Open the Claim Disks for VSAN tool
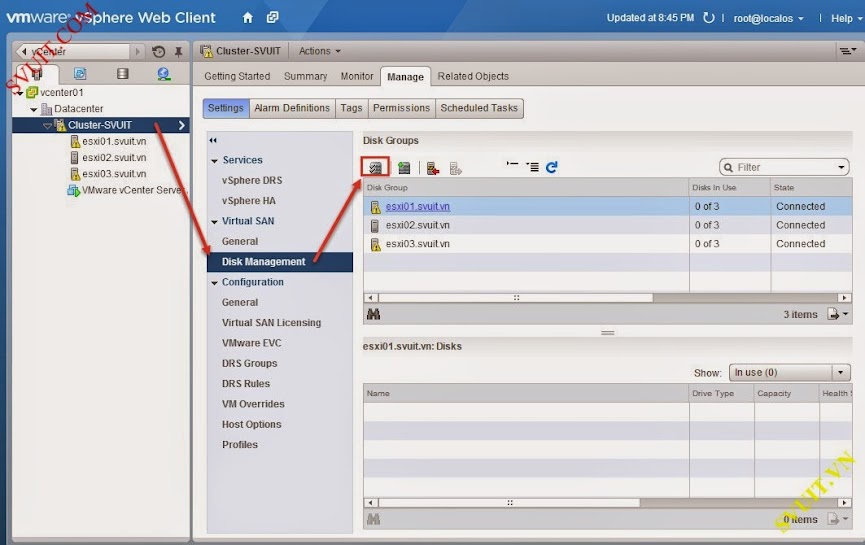The image size is (865, 545). (x=376, y=167)
